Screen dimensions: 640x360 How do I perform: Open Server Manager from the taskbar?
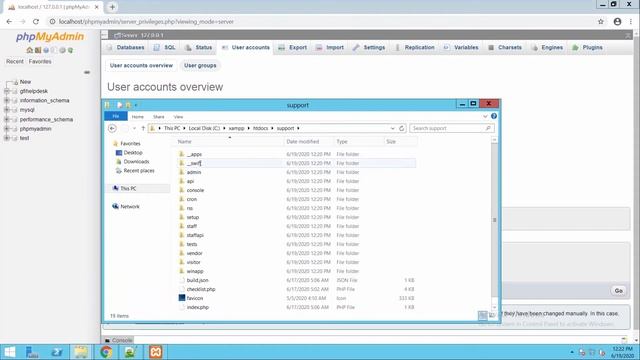coord(32,352)
